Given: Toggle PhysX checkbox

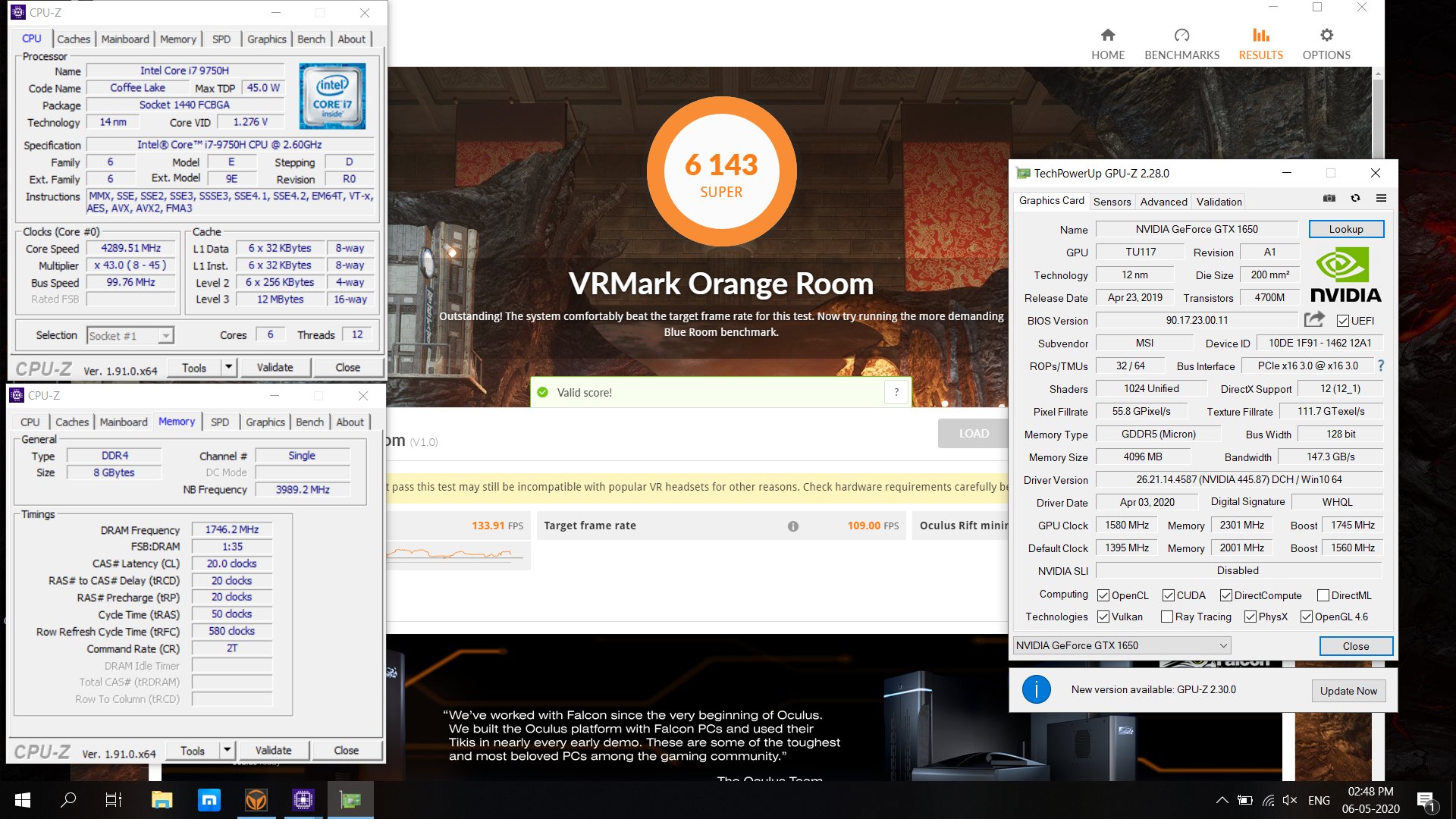Looking at the screenshot, I should tap(1250, 617).
